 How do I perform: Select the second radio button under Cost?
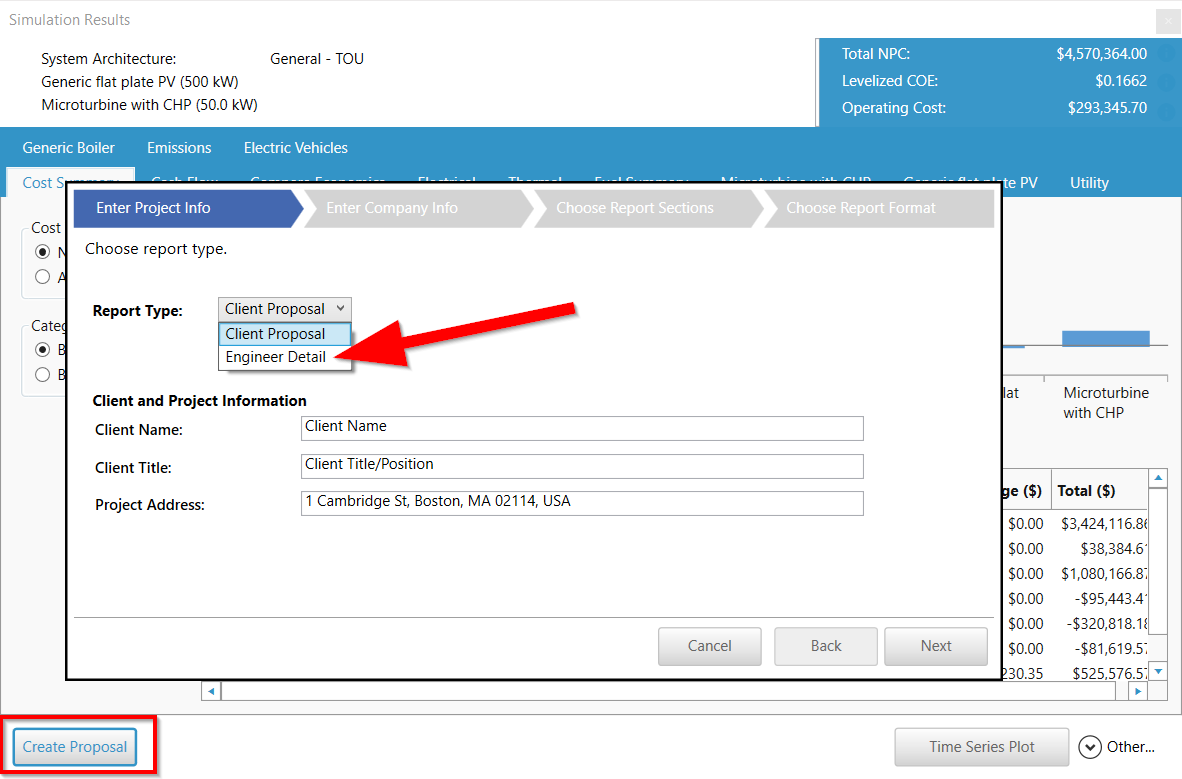[43, 277]
